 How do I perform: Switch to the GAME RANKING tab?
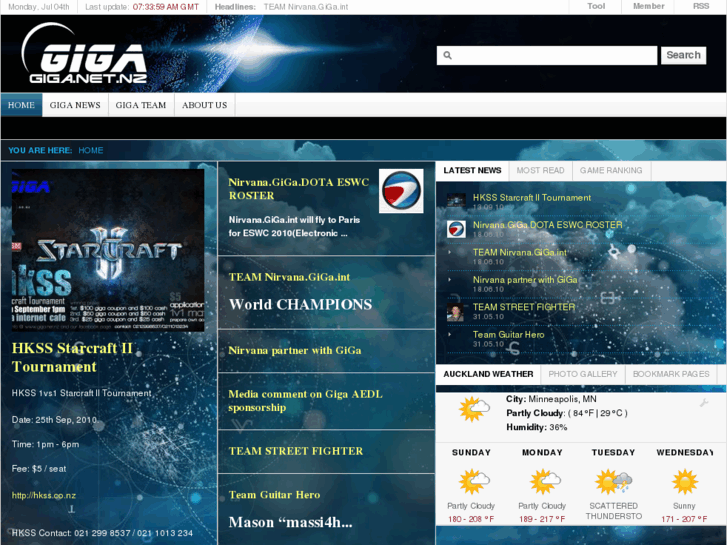tap(611, 170)
